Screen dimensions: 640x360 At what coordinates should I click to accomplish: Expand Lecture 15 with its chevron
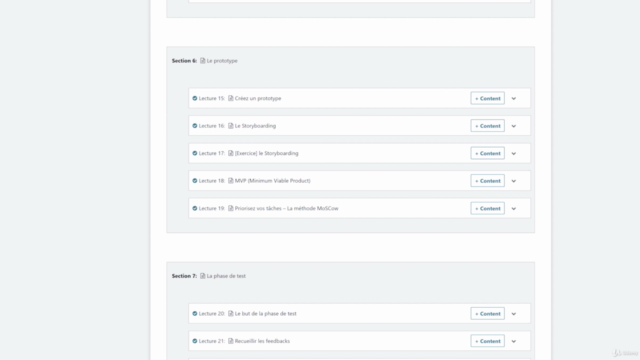[x=514, y=98]
